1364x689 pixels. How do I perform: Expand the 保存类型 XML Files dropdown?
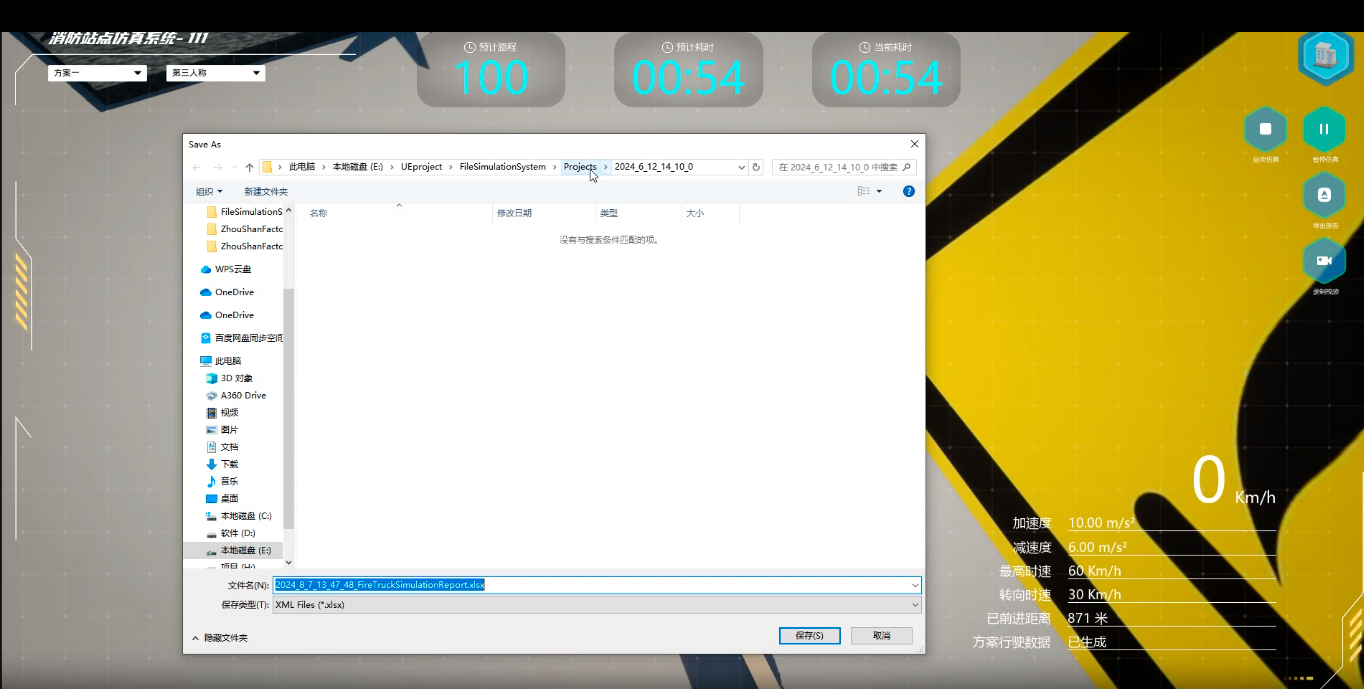pos(597,605)
